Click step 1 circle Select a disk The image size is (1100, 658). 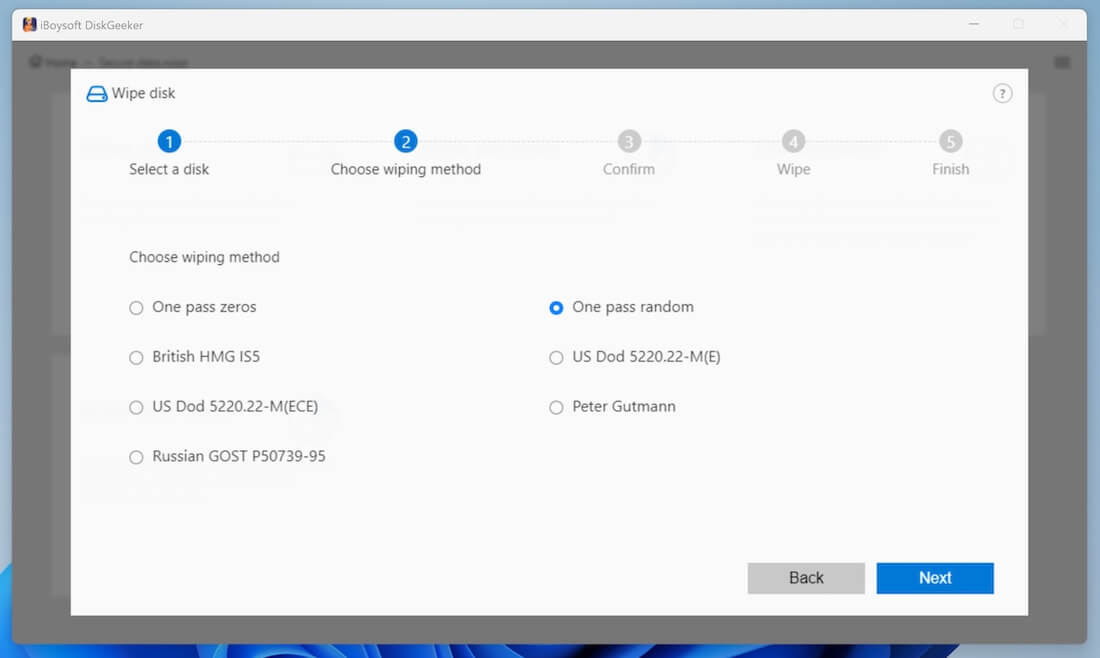pos(169,142)
